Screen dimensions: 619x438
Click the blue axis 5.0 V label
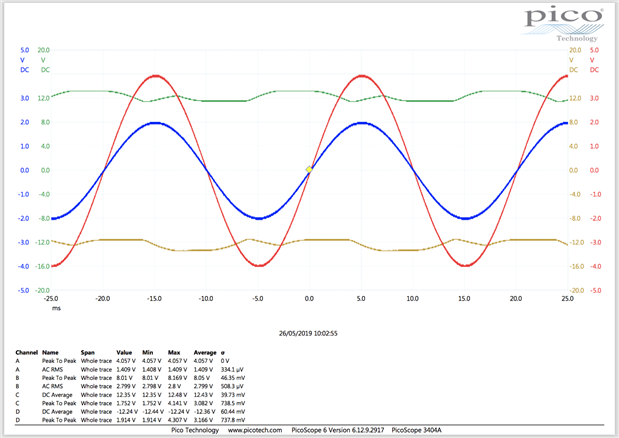[x=24, y=49]
